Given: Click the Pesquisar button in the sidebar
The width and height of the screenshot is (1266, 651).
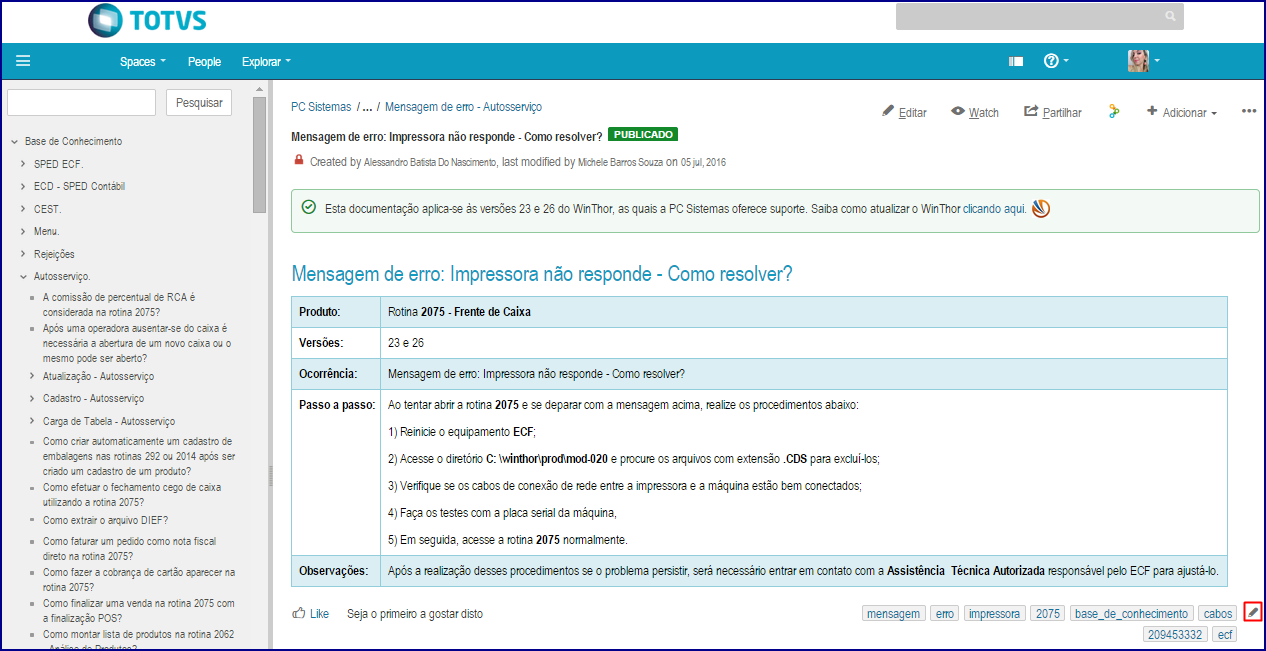Looking at the screenshot, I should tap(198, 102).
